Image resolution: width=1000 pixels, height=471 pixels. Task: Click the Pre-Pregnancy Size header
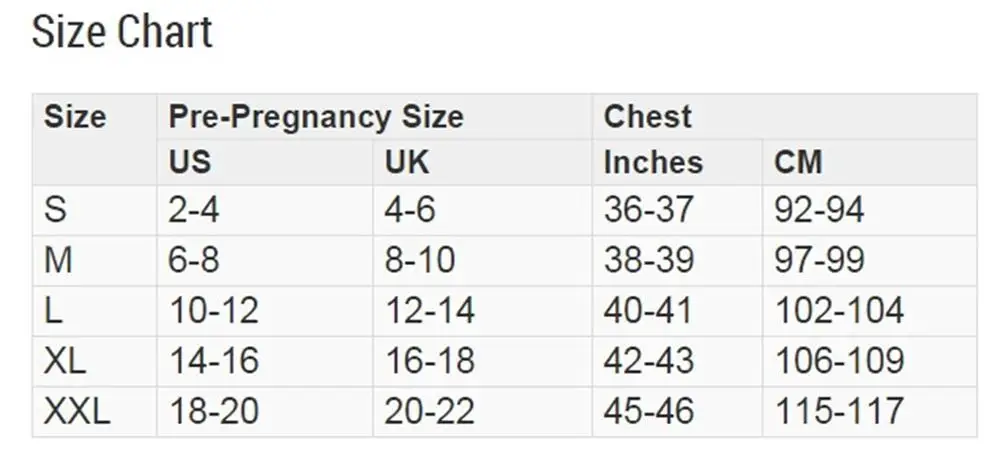[x=316, y=117]
